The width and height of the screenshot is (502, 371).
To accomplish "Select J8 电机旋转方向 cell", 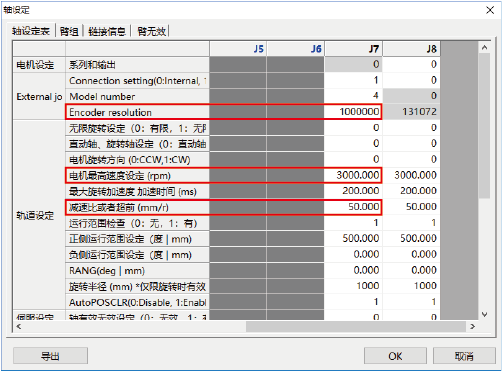I will click(411, 159).
